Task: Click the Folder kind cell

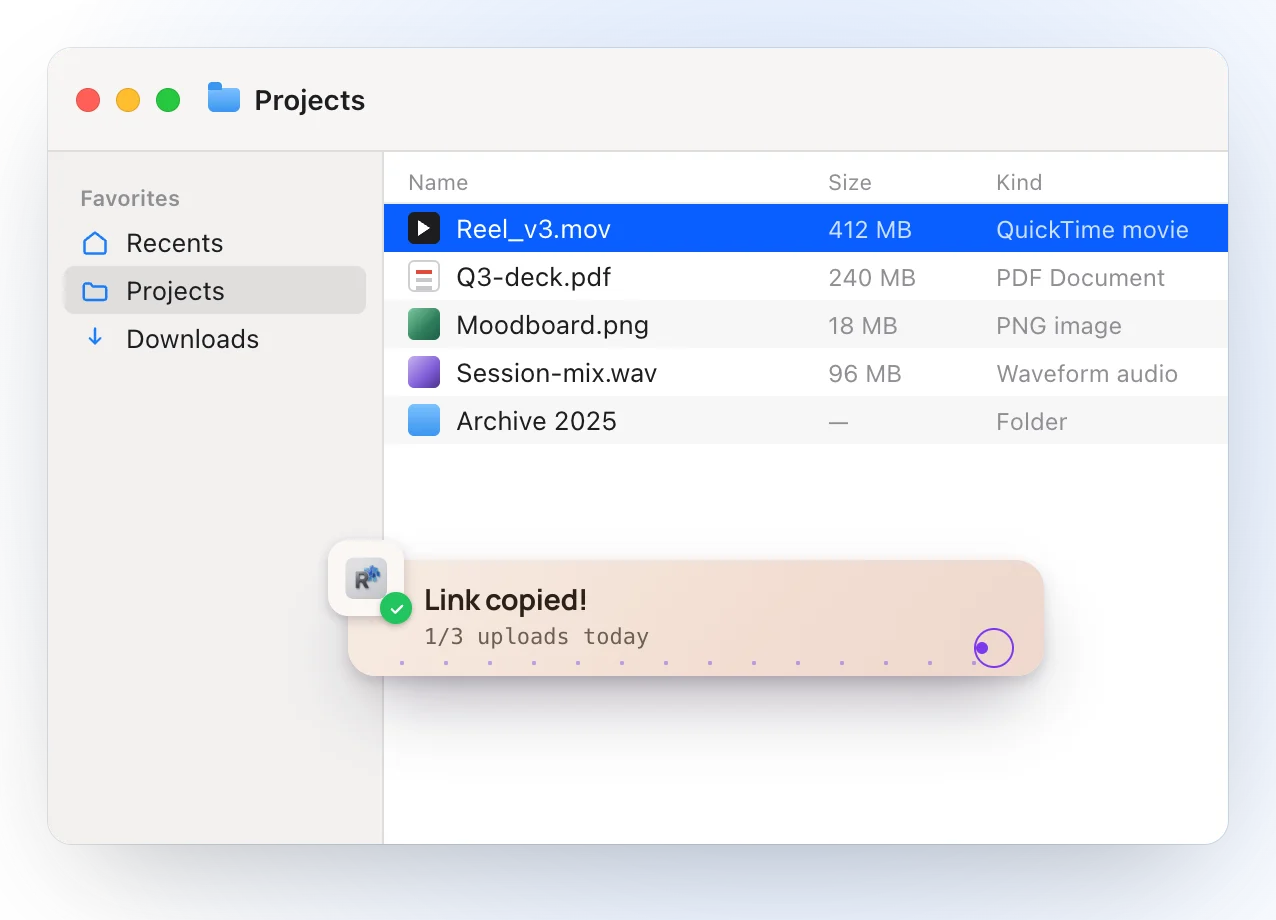Action: coord(1032,422)
